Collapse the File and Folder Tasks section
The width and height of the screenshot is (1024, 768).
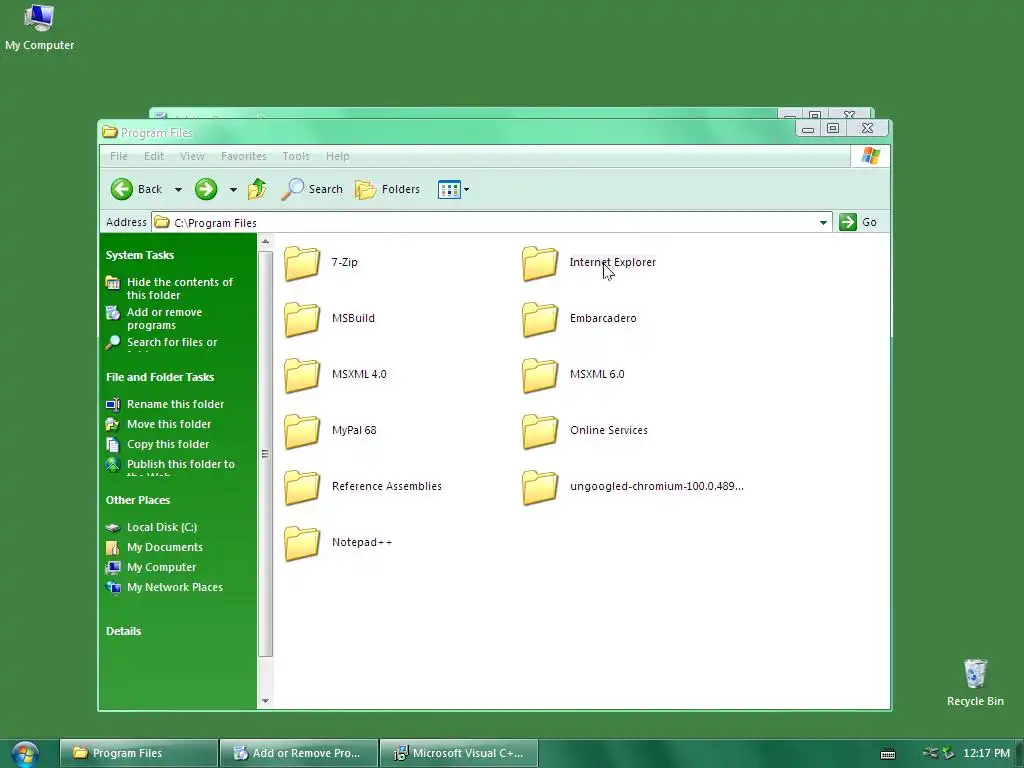tap(160, 377)
